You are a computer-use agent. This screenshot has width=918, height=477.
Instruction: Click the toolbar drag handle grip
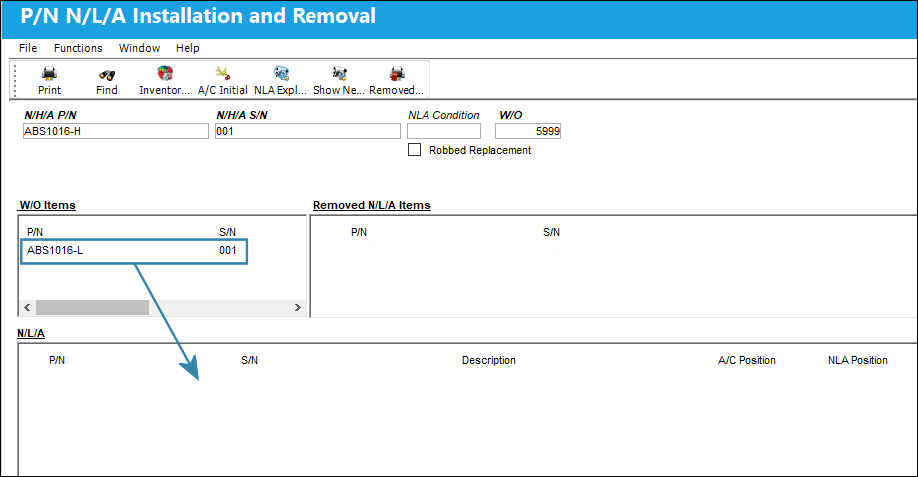tap(15, 80)
